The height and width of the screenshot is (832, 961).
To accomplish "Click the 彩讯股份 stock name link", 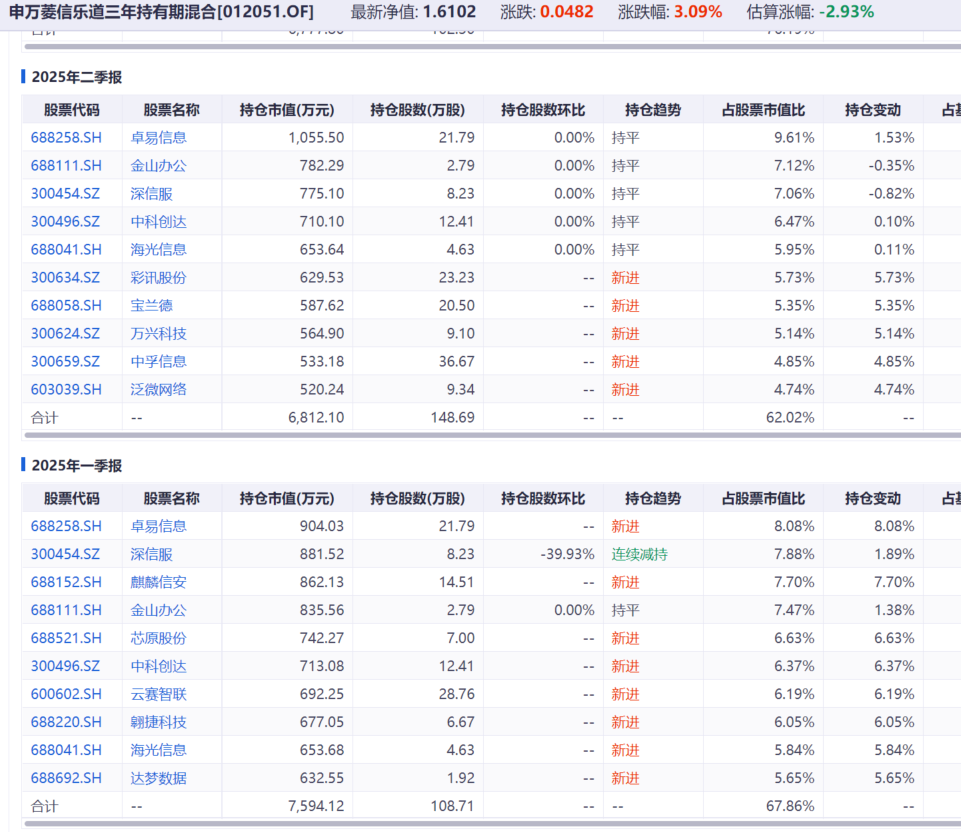I will click(158, 277).
